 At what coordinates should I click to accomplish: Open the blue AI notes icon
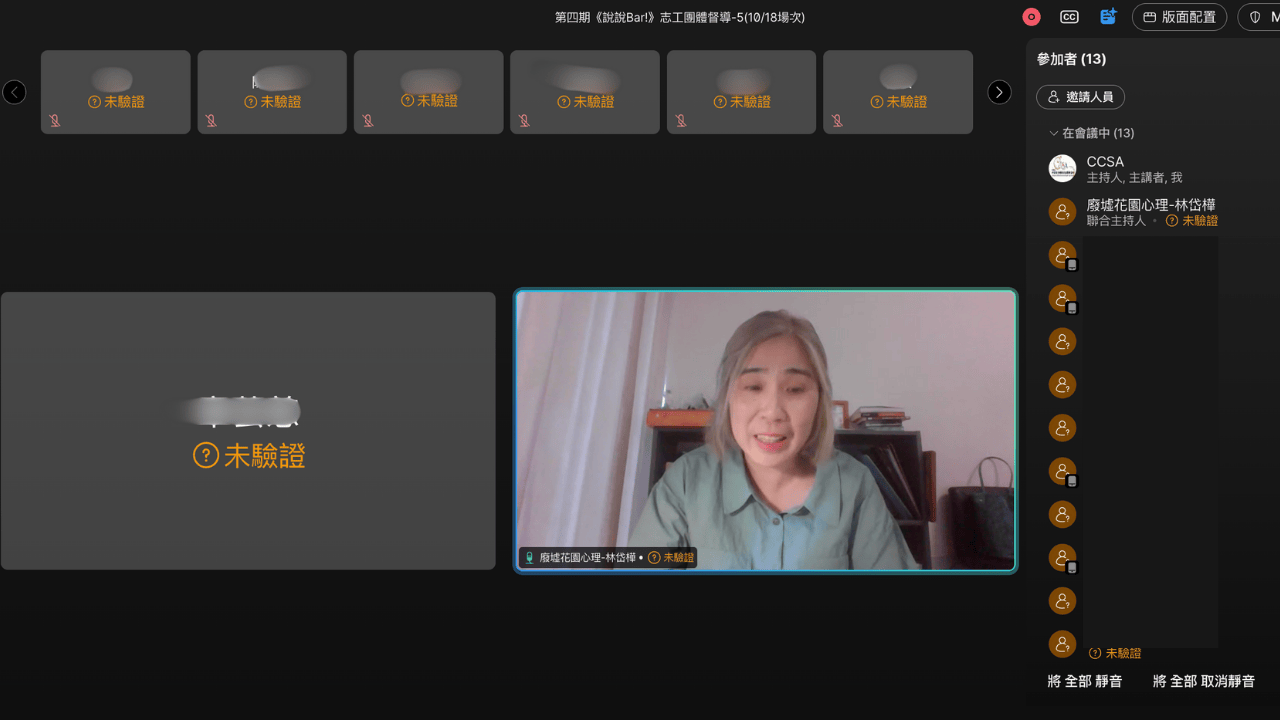(x=1108, y=17)
